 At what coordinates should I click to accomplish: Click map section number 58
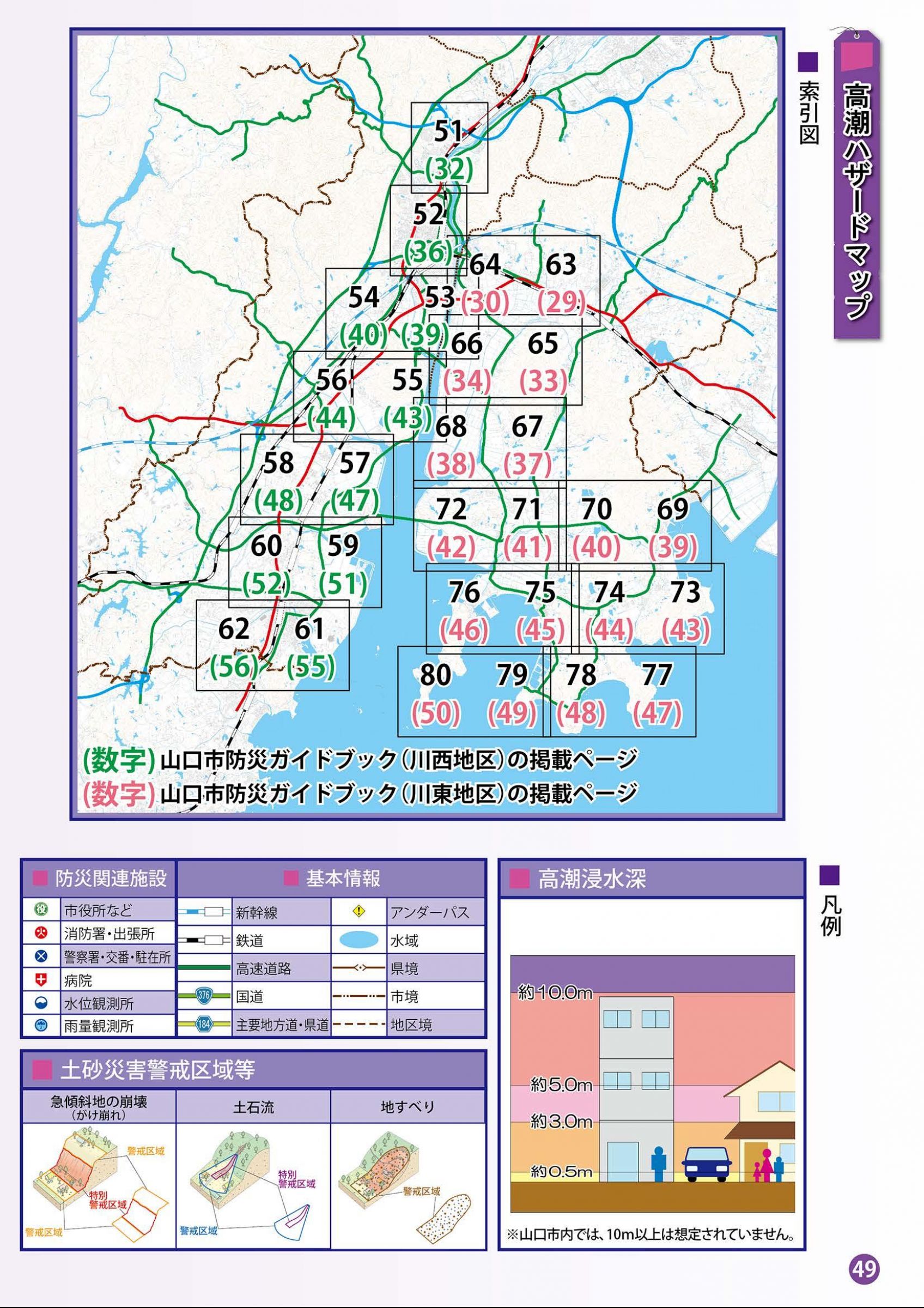pos(278,463)
